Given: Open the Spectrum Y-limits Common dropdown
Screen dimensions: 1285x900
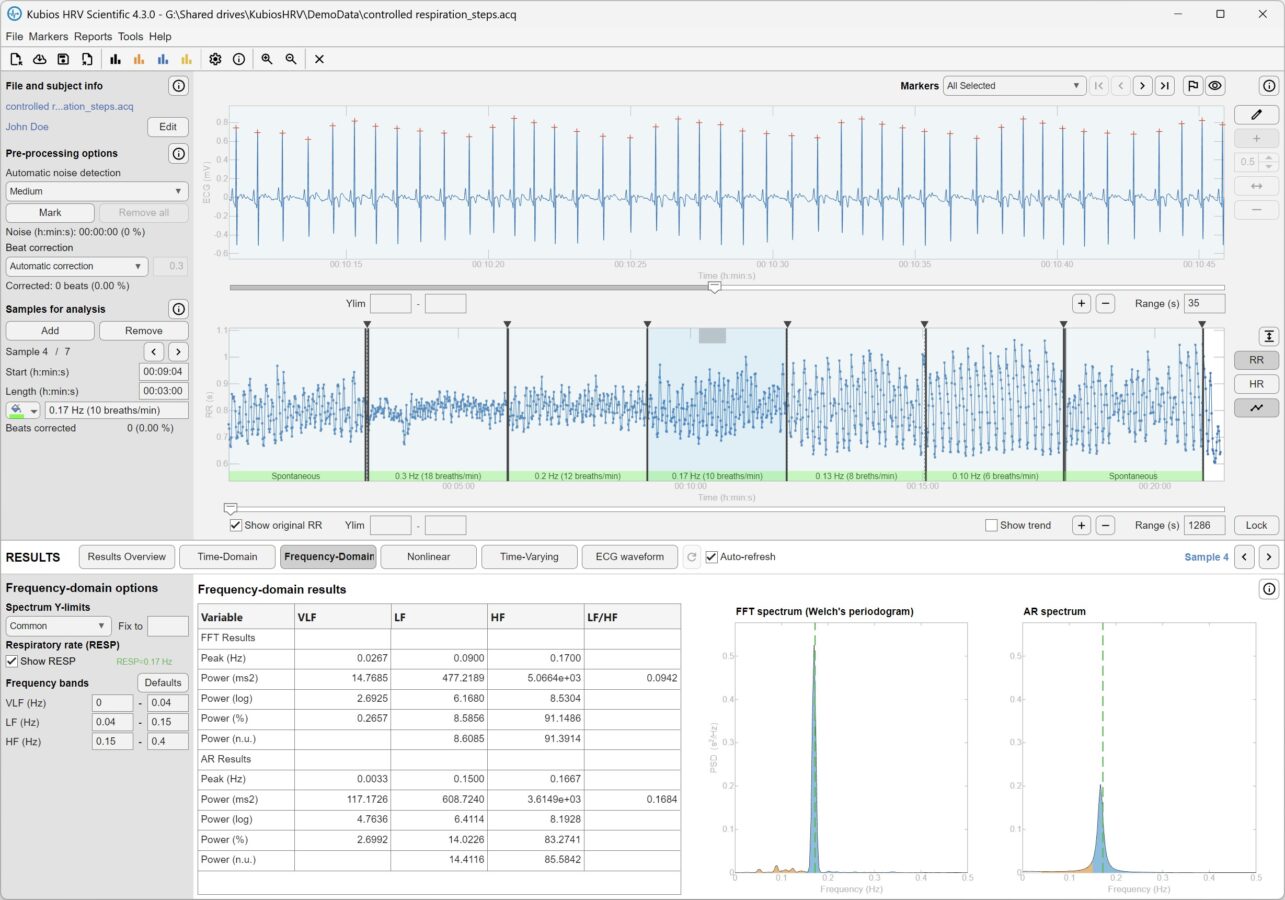Looking at the screenshot, I should (x=58, y=626).
